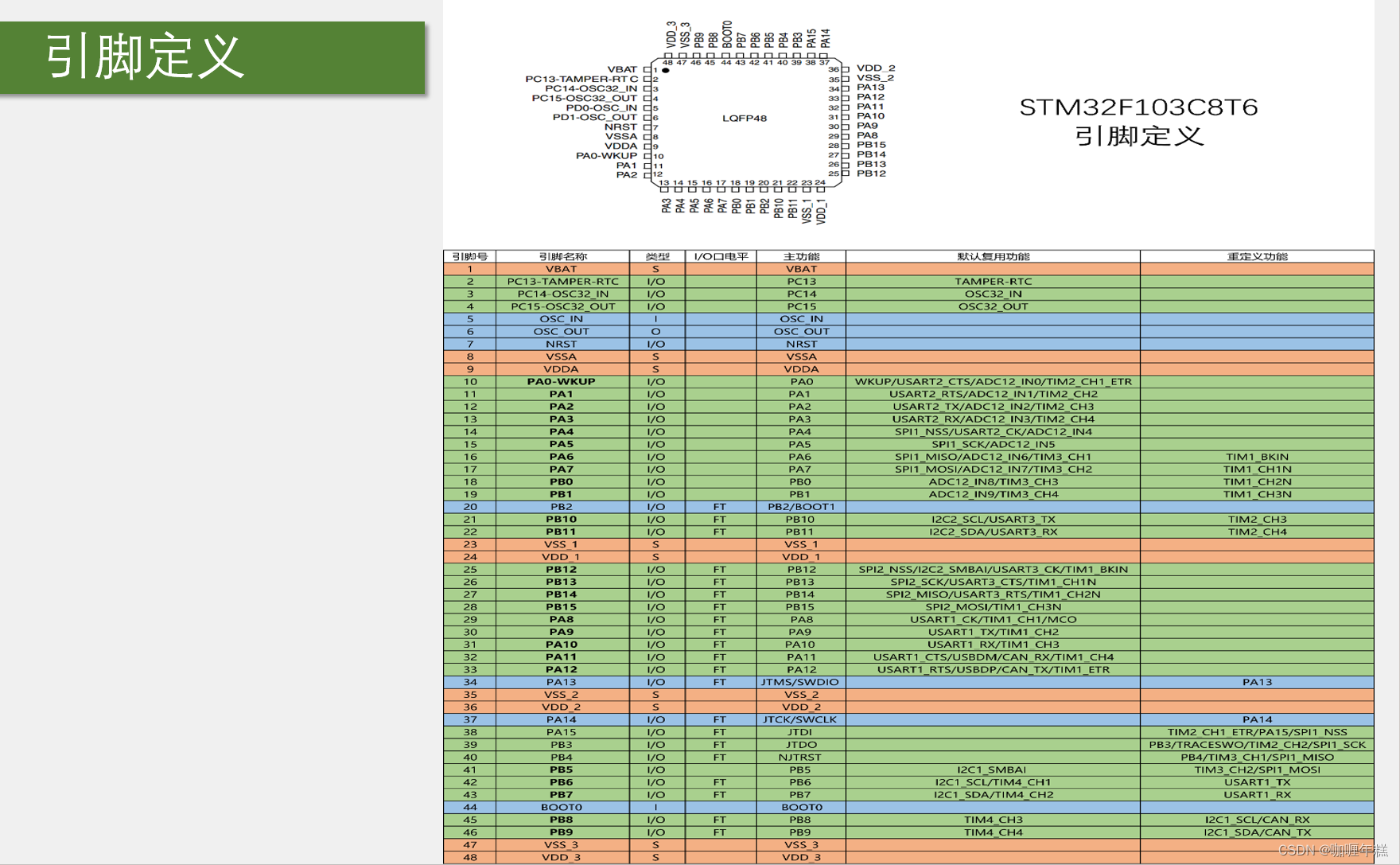This screenshot has height=865, width=1400.
Task: Click the PB12 label on chip diagram
Action: click(871, 173)
